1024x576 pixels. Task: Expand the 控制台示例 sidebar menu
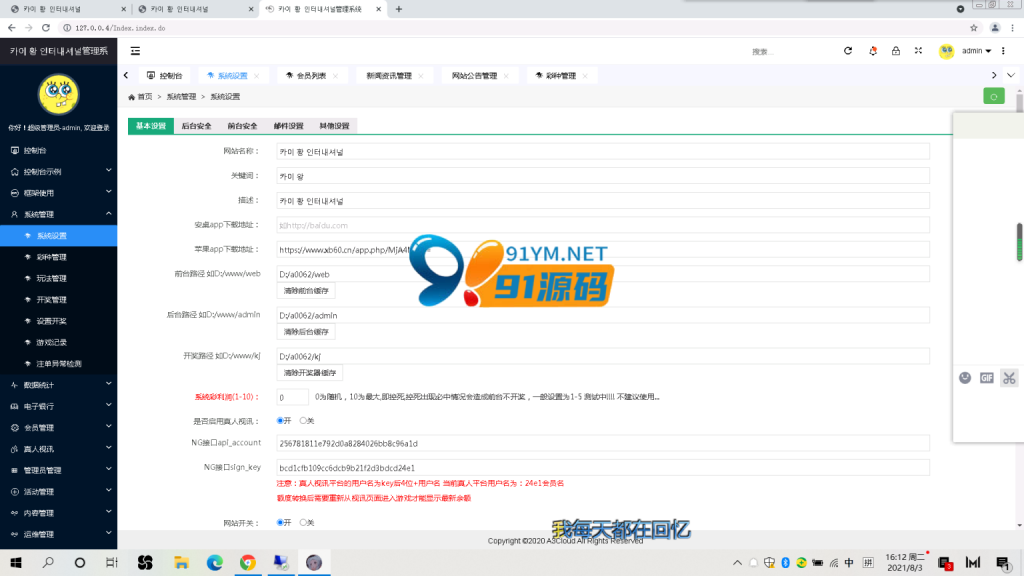[x=59, y=171]
